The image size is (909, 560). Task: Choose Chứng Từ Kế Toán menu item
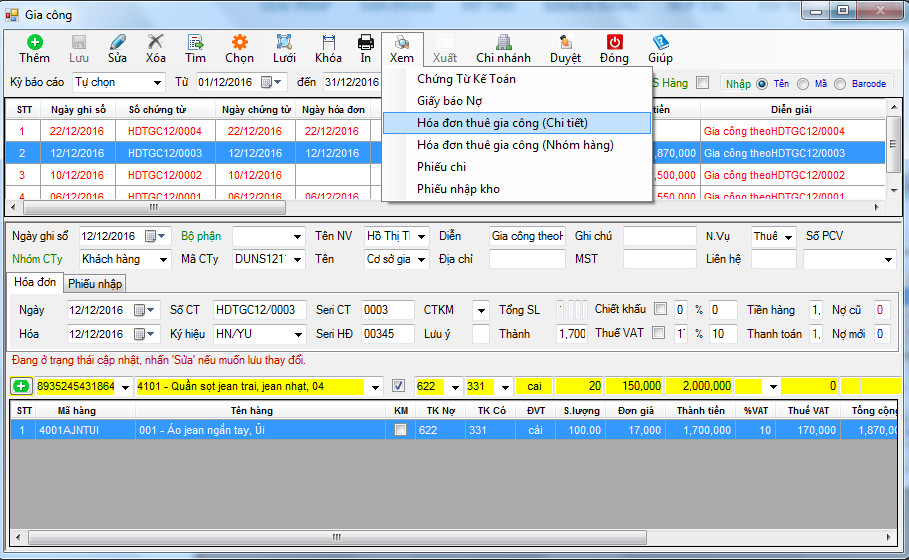466,79
